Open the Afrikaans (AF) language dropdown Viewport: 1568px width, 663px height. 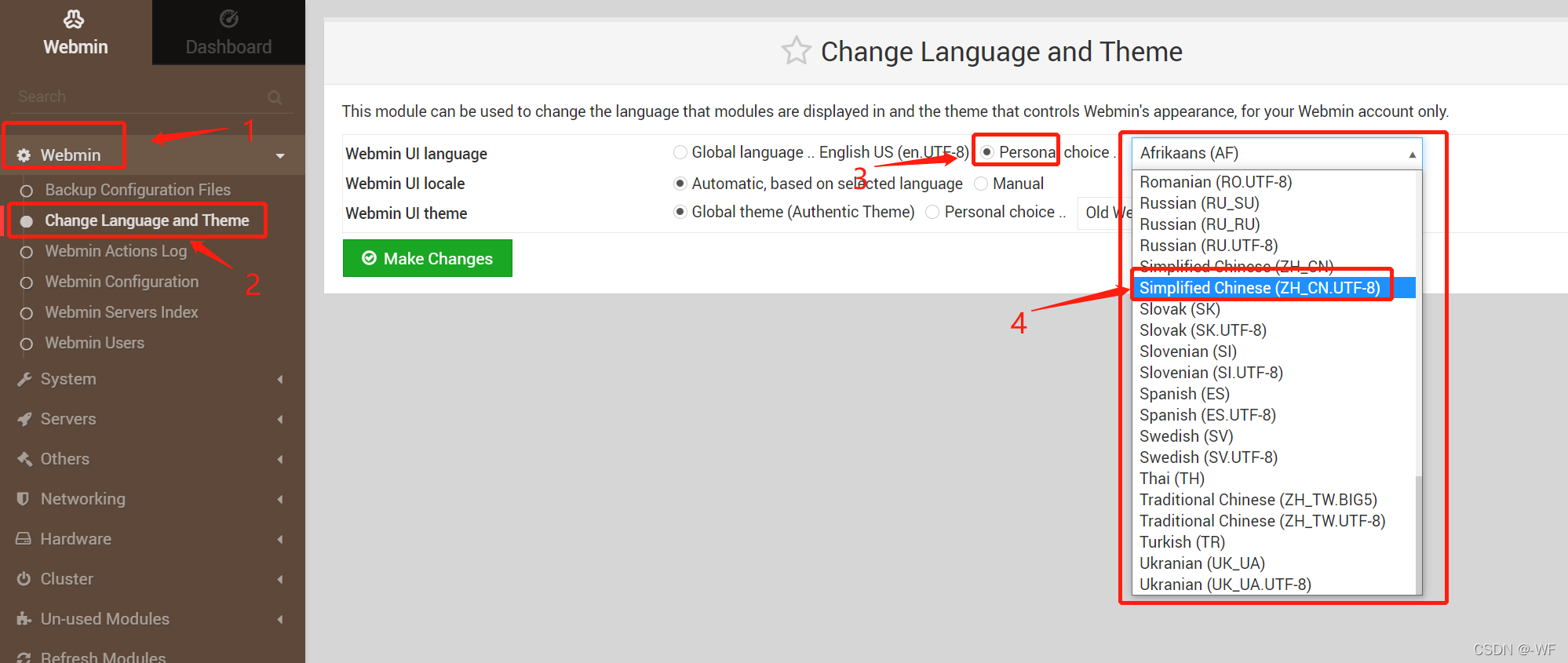click(x=1277, y=153)
